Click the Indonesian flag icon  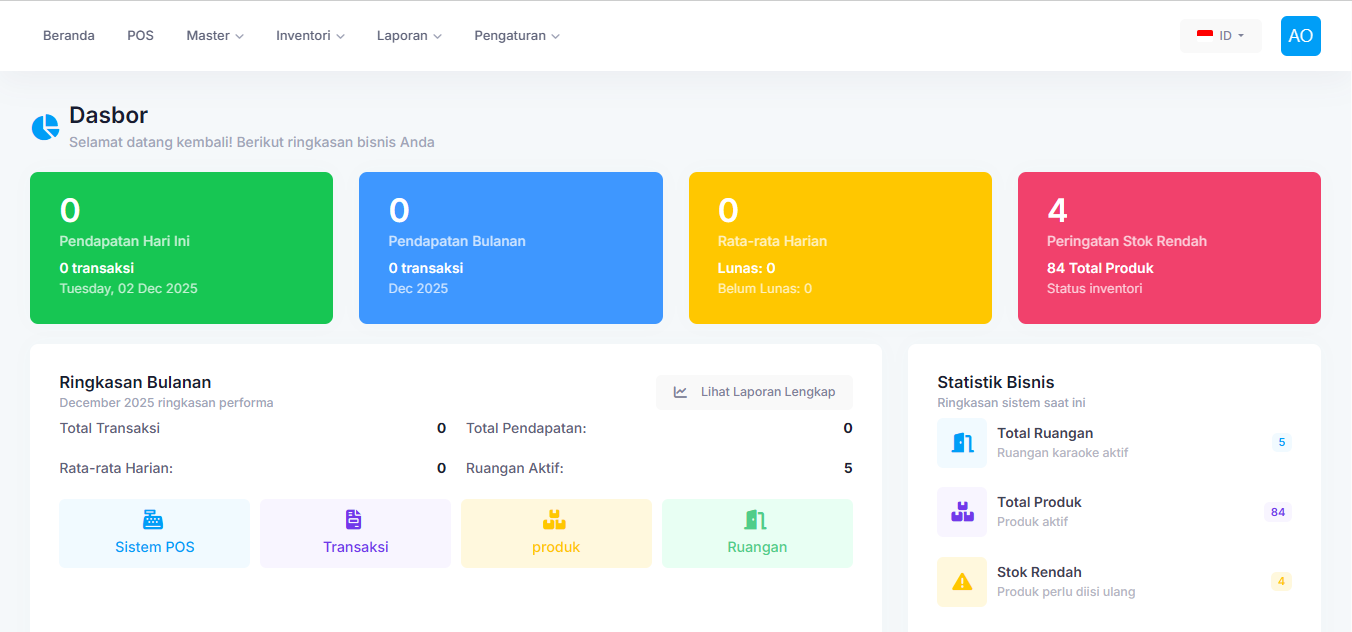point(1205,35)
